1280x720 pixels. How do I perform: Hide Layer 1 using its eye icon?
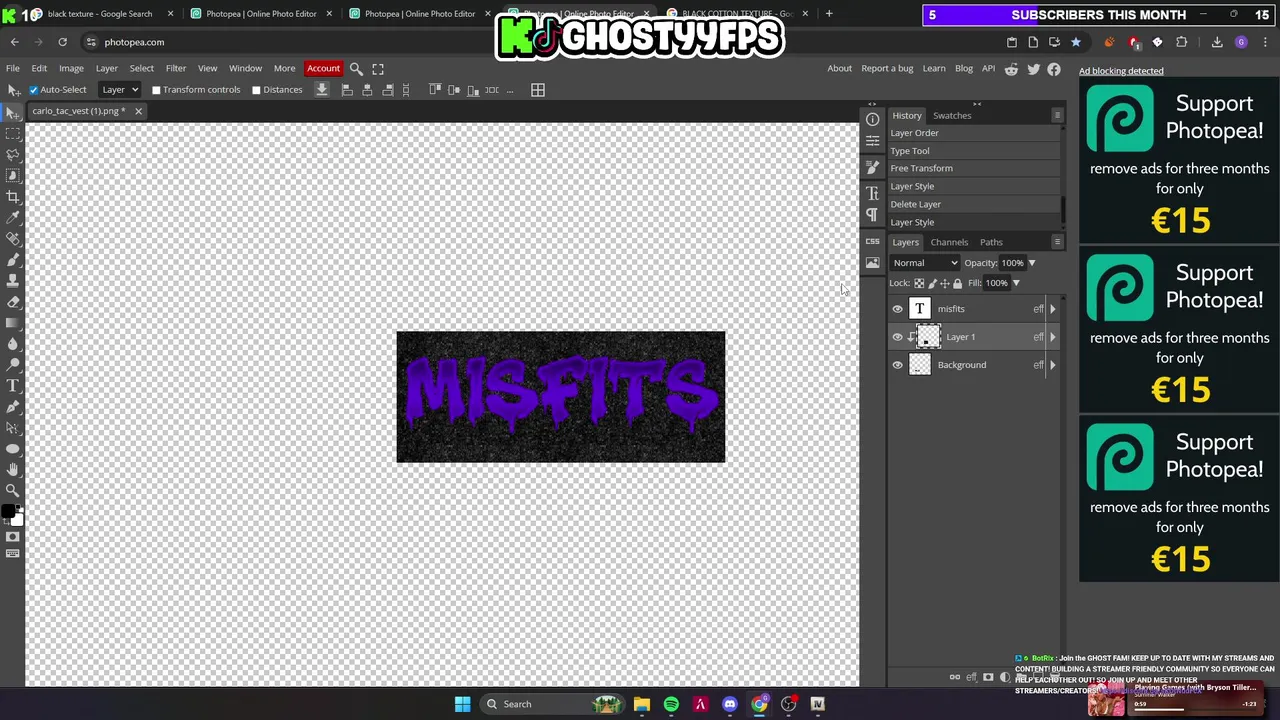tap(897, 337)
